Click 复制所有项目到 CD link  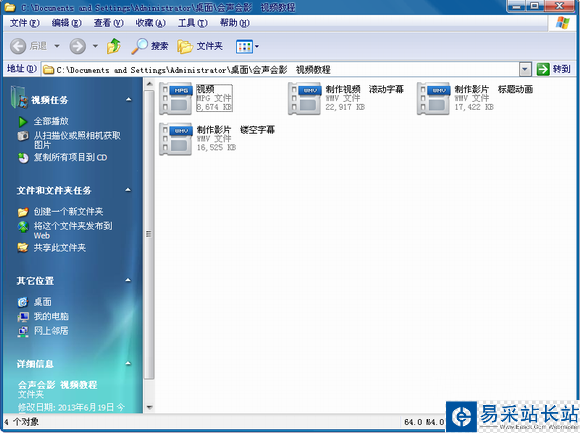pyautogui.click(x=70, y=158)
